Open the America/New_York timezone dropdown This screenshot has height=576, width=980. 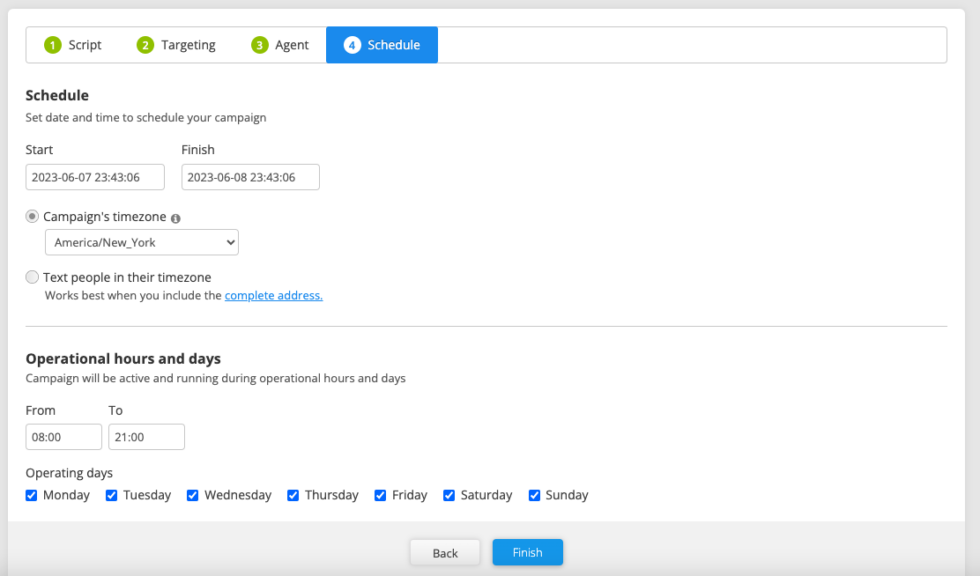(x=141, y=242)
